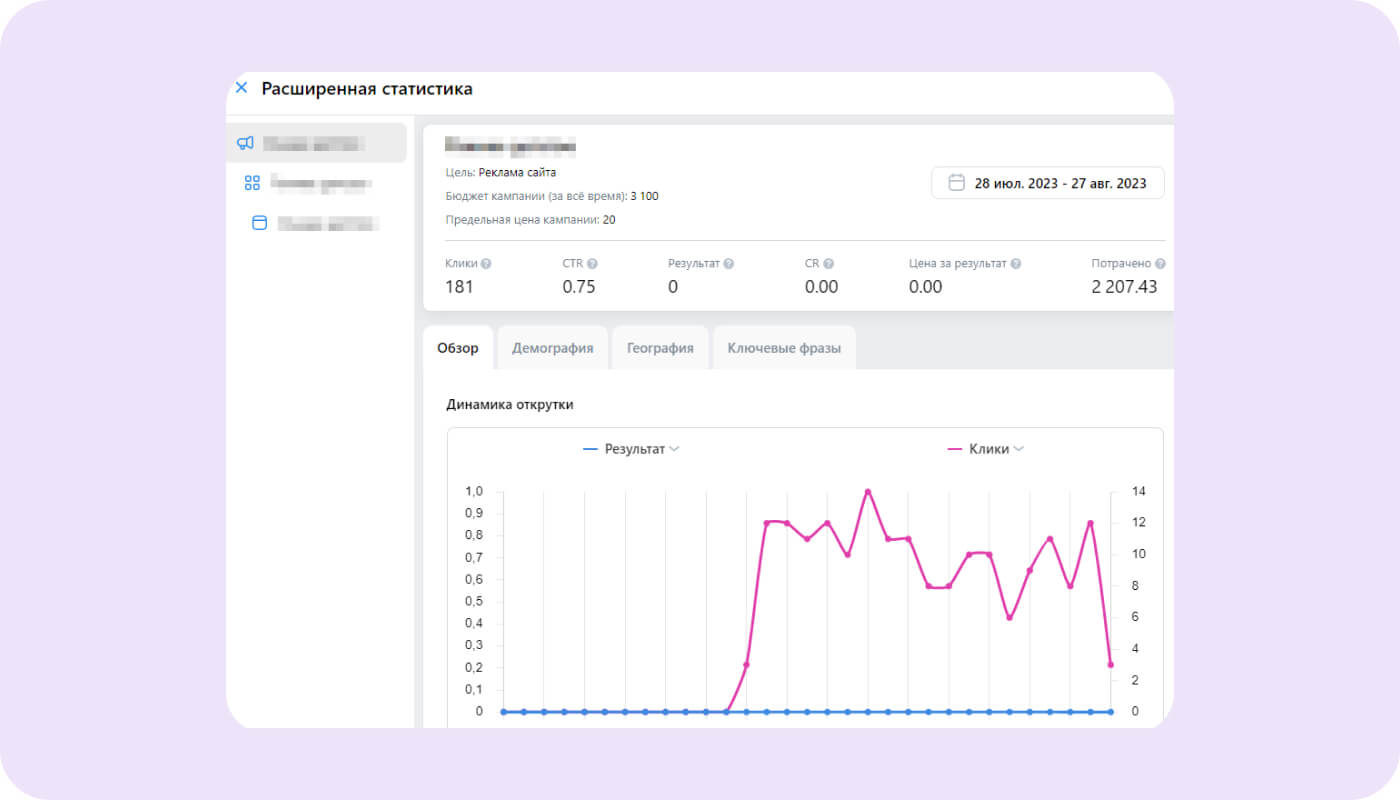Select the campaign row with megaphone icon

click(317, 143)
